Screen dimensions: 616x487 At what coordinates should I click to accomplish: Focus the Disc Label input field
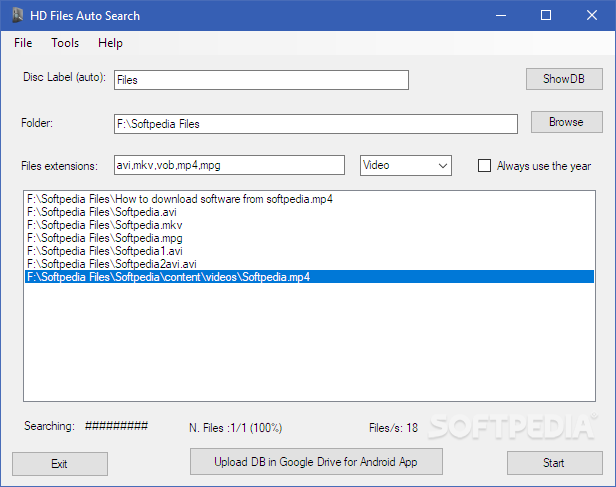click(261, 80)
